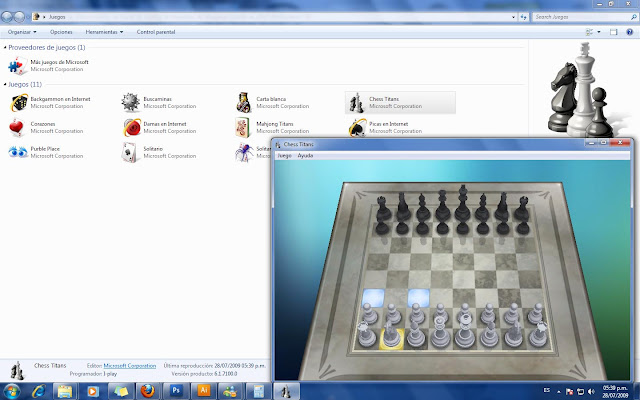Screen dimensions: 640x400
Task: Click the Help question mark icon
Action: click(629, 32)
